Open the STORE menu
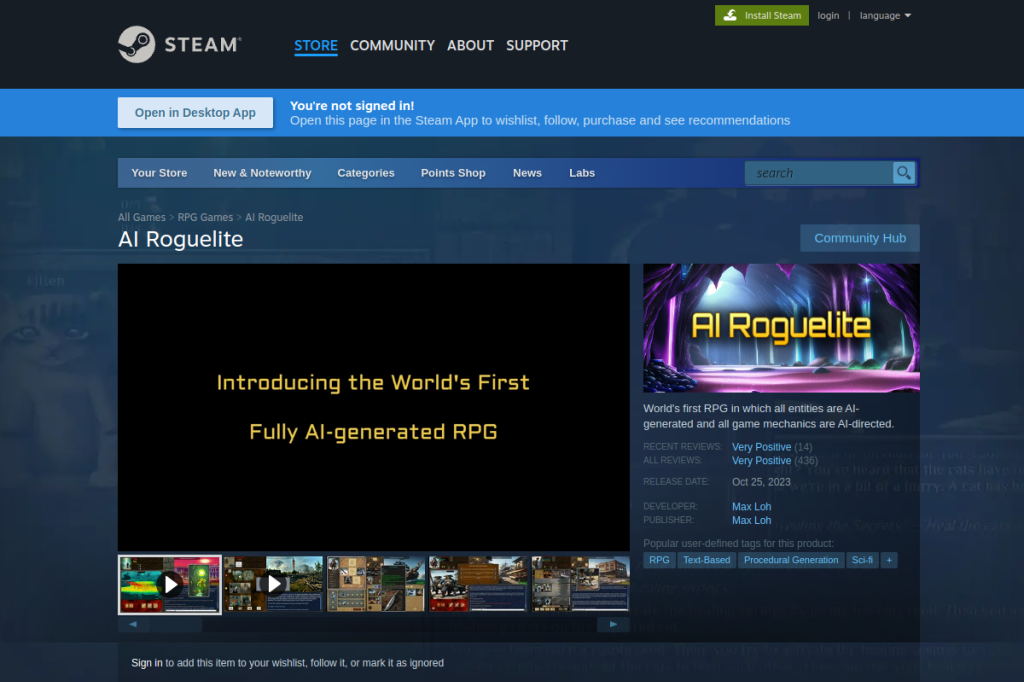 pyautogui.click(x=315, y=46)
